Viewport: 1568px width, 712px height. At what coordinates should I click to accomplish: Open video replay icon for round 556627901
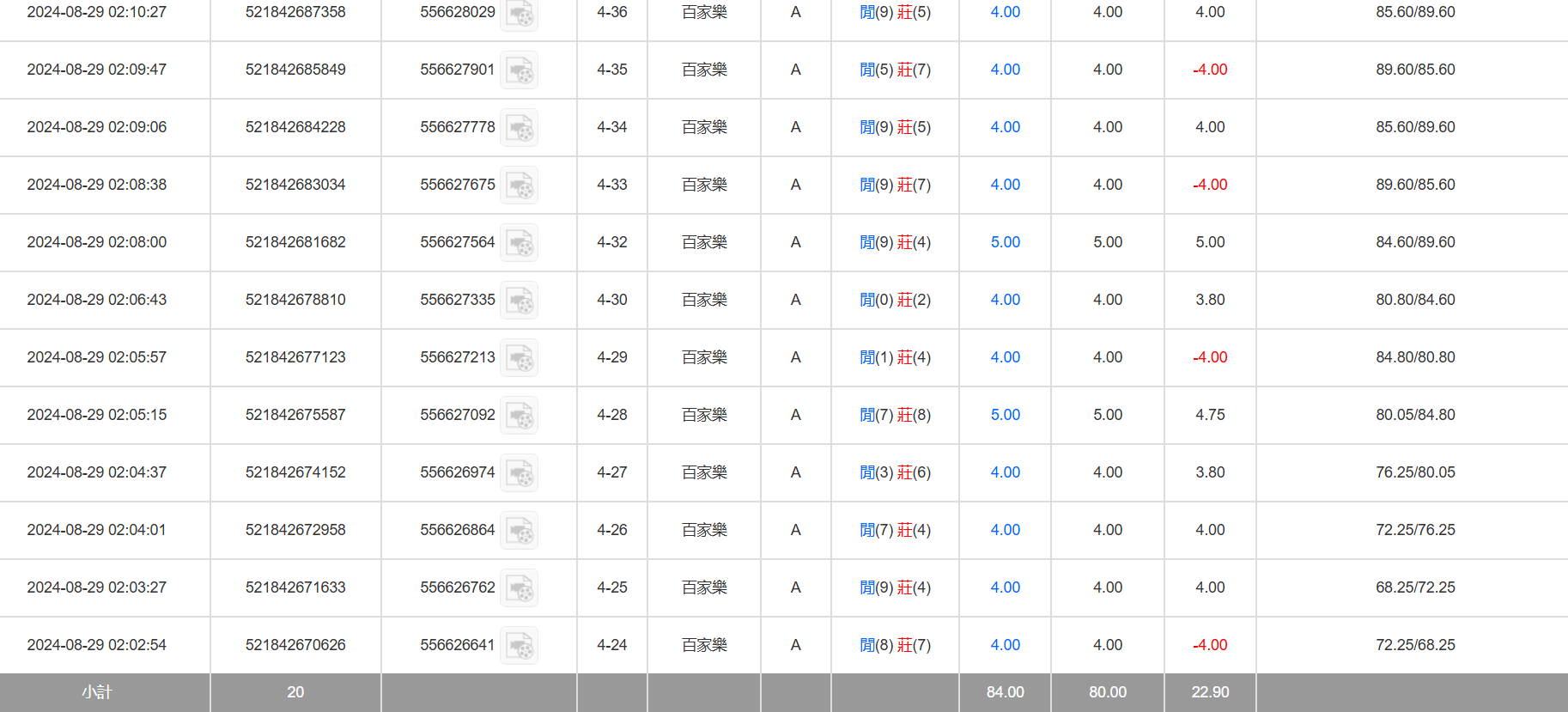(519, 70)
